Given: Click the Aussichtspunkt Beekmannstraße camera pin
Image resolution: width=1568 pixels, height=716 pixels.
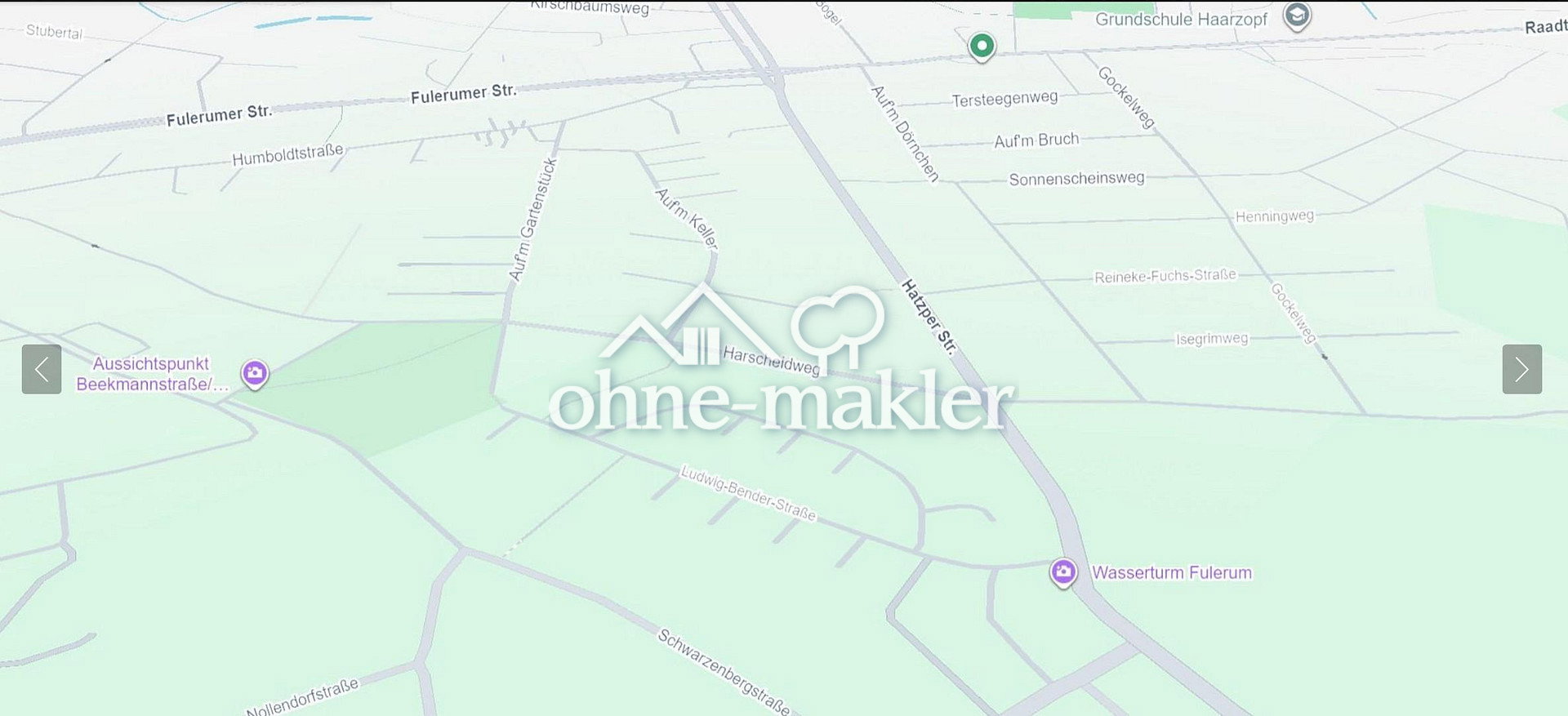Looking at the screenshot, I should [x=255, y=375].
